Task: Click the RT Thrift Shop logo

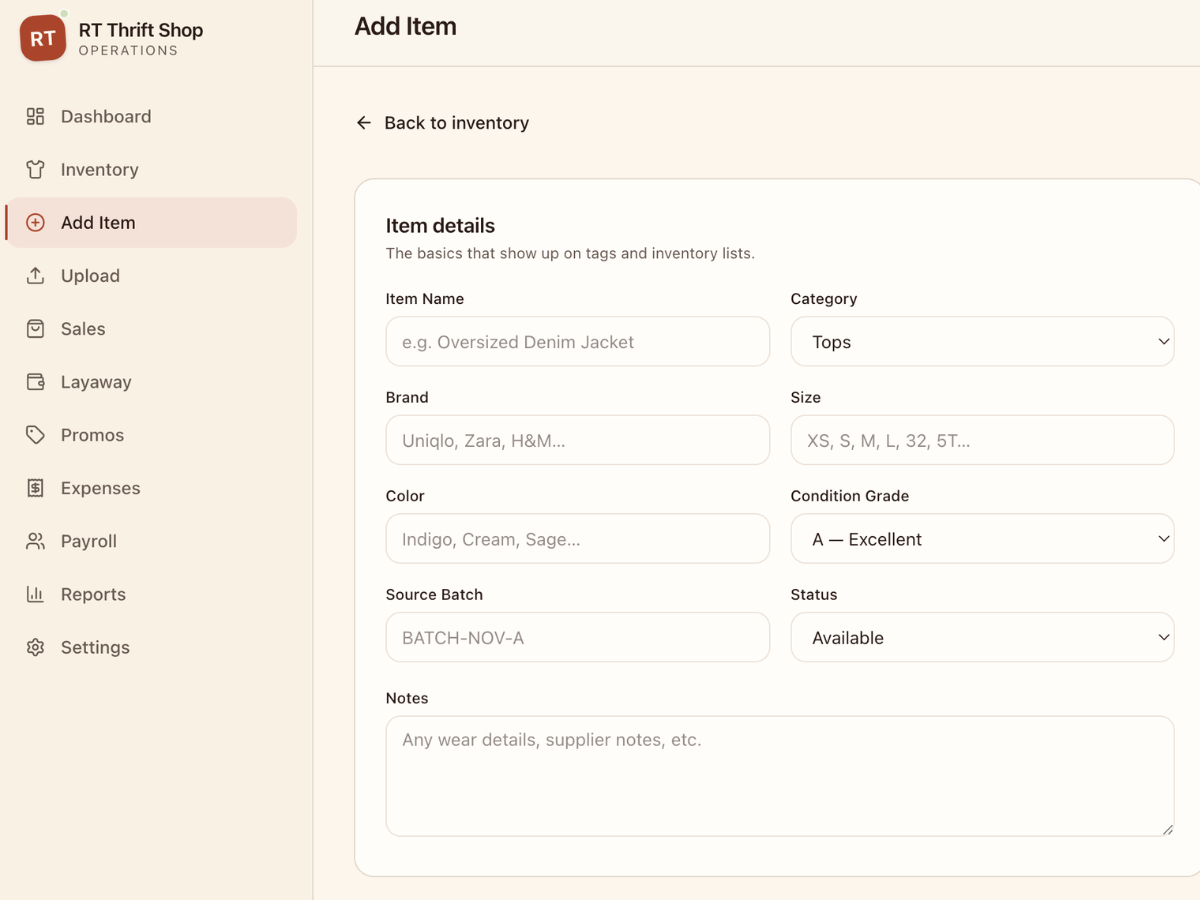Action: pos(42,37)
